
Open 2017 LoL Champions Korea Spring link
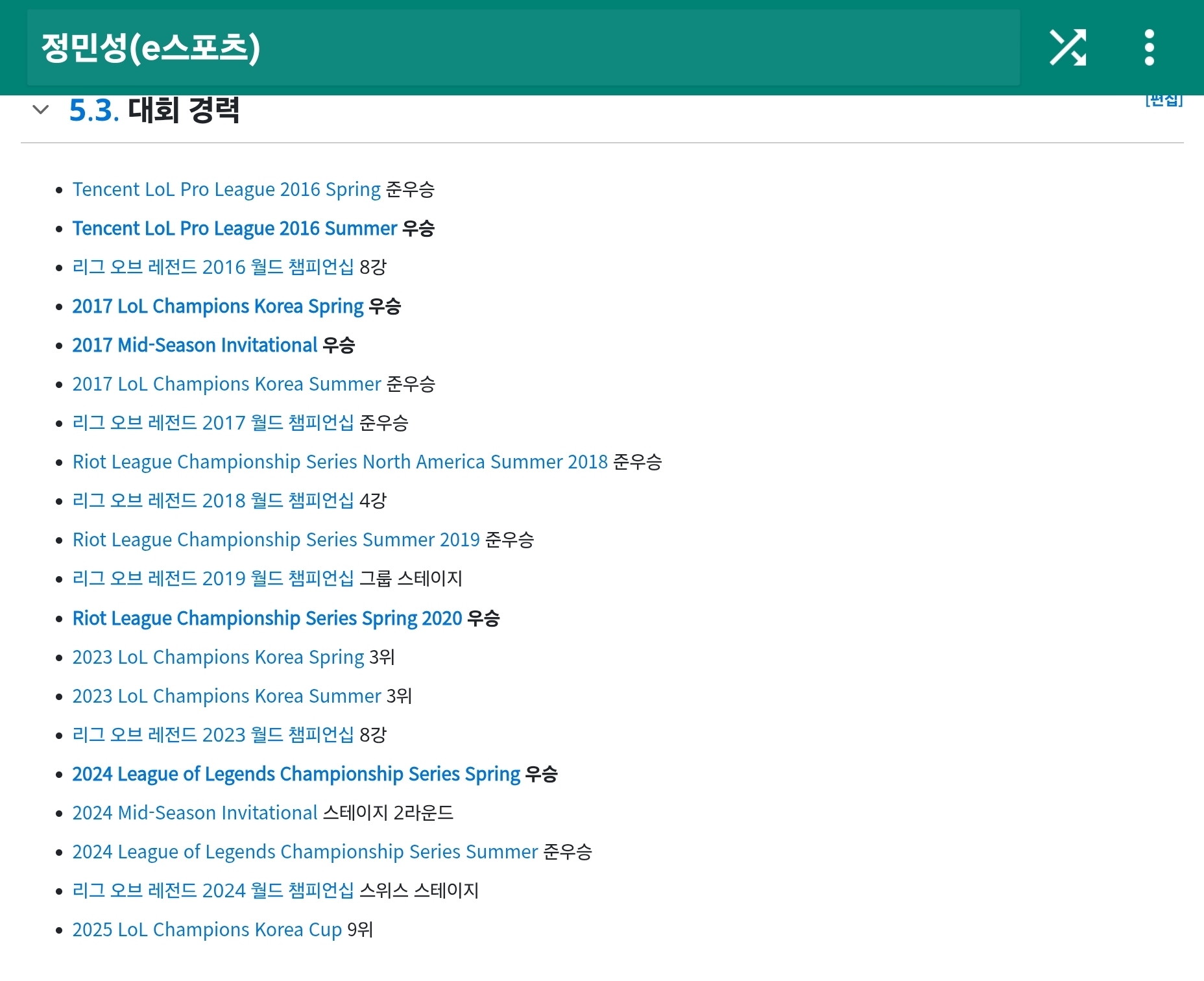click(218, 306)
